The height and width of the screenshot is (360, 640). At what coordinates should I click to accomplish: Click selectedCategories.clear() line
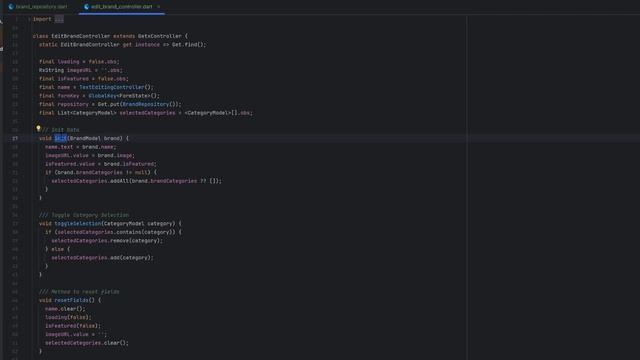click(87, 343)
